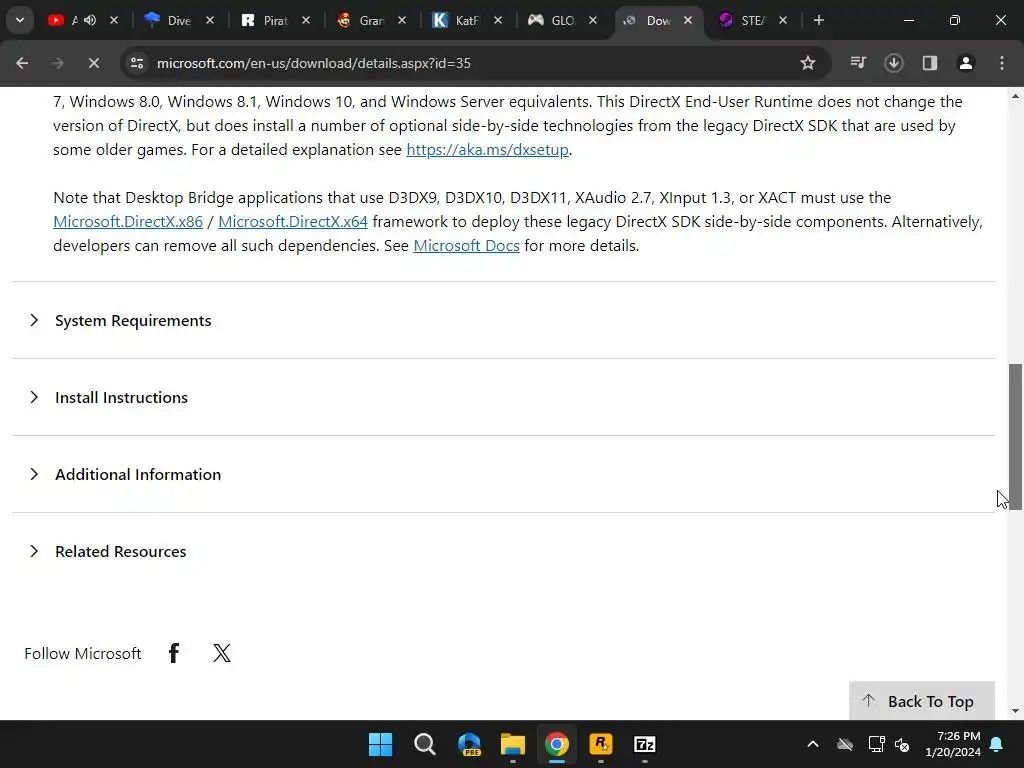Open the Chrome profile icon
This screenshot has width=1024, height=768.
966,63
